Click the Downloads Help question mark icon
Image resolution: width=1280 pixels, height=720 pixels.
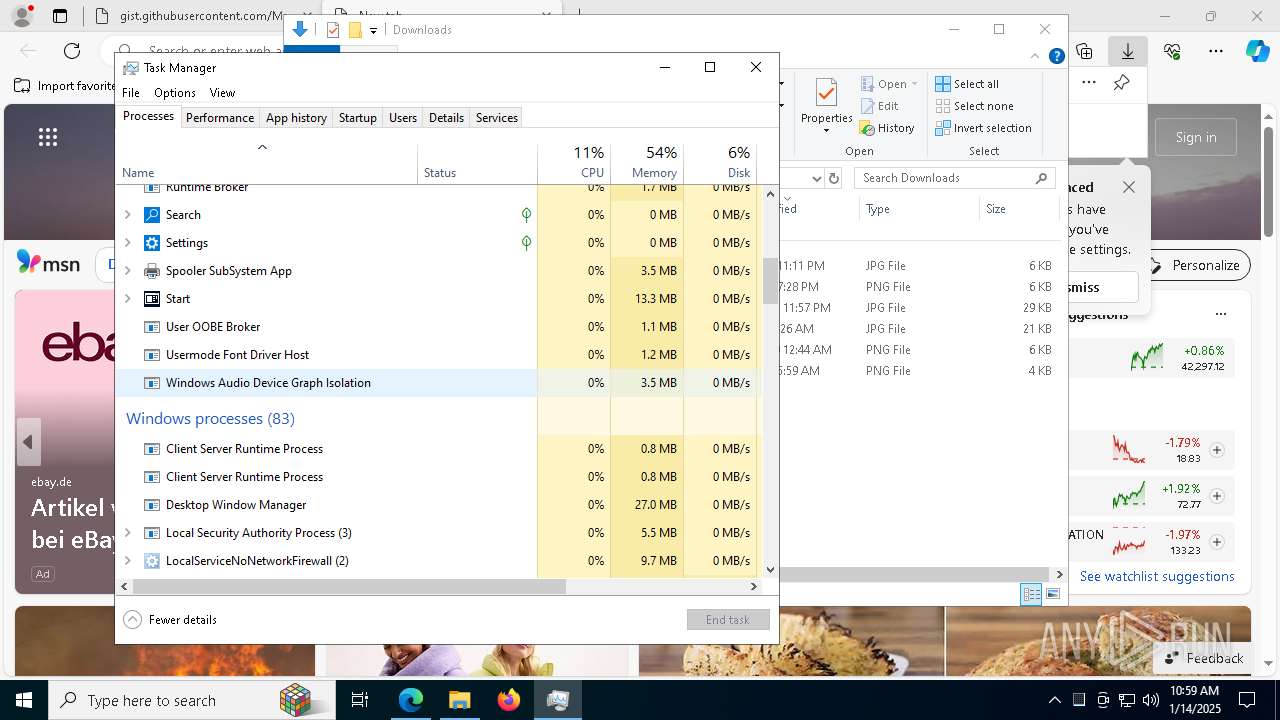(1056, 57)
